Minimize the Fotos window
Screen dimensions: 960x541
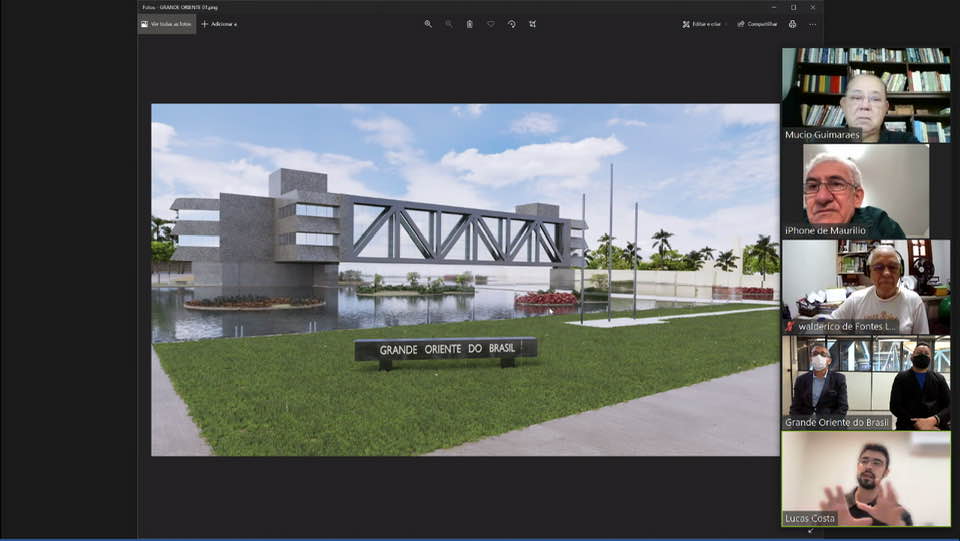774,7
